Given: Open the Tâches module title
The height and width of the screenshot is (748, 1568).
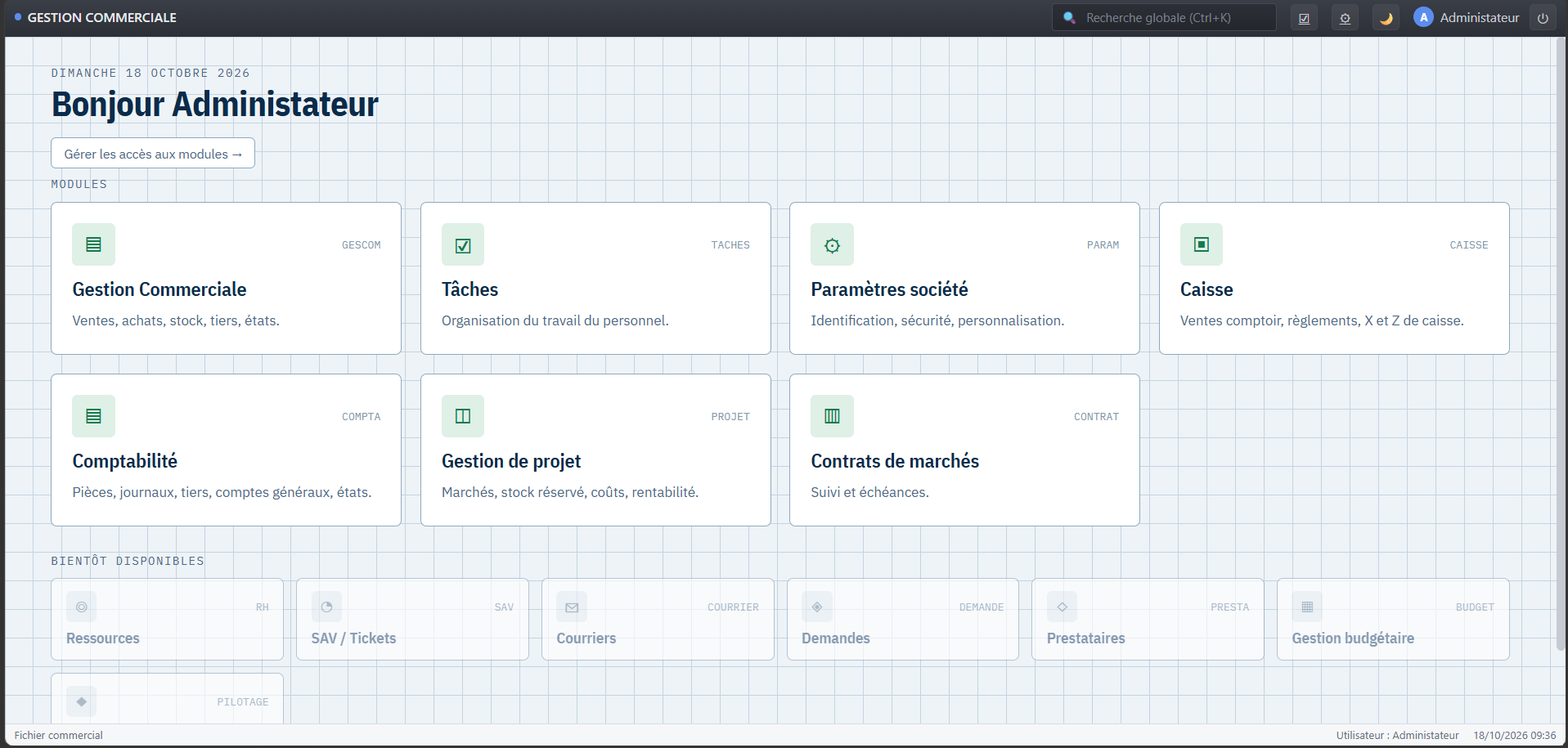Looking at the screenshot, I should click(470, 289).
